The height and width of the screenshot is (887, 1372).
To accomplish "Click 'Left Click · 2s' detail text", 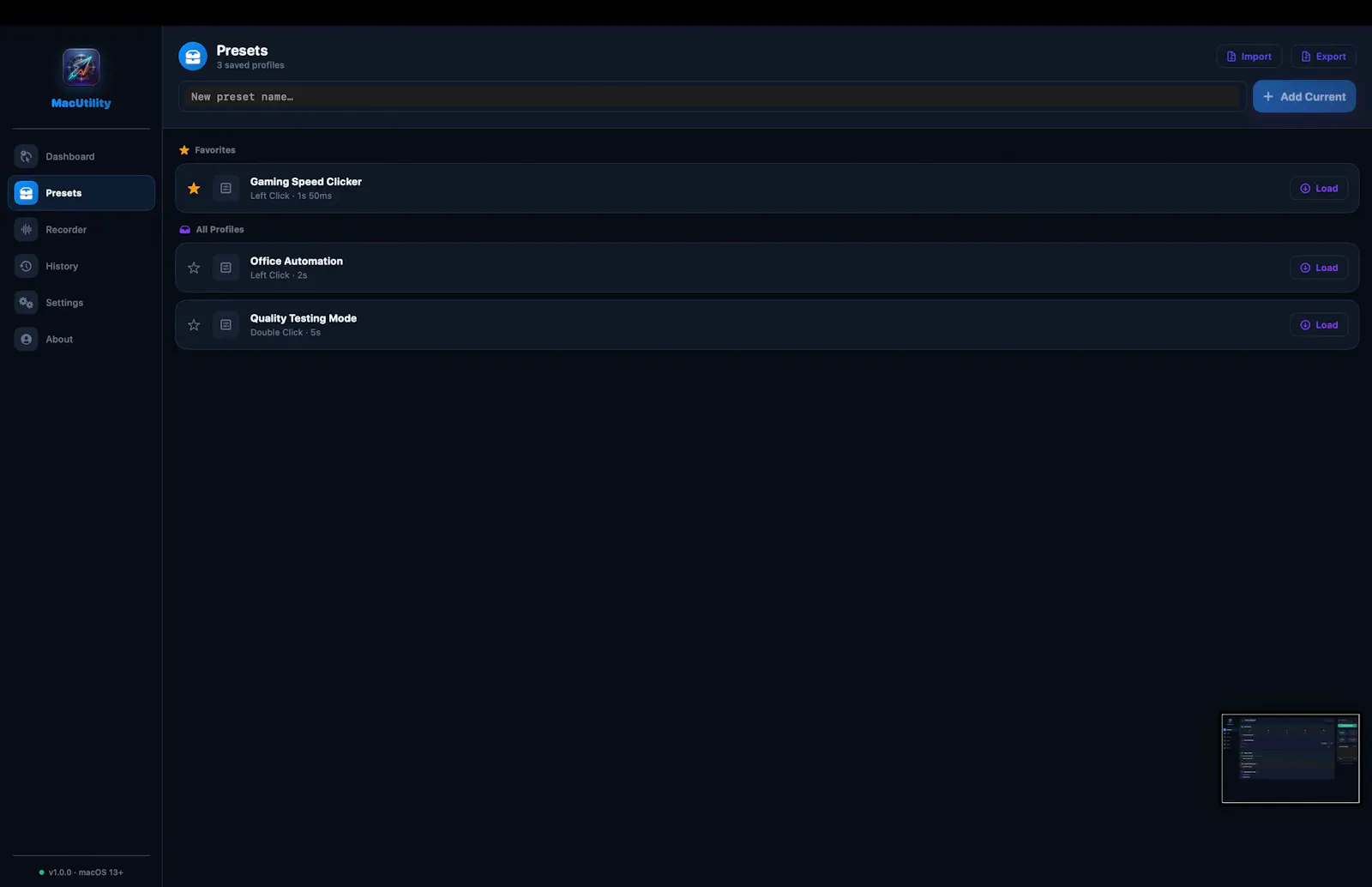I will click(279, 275).
